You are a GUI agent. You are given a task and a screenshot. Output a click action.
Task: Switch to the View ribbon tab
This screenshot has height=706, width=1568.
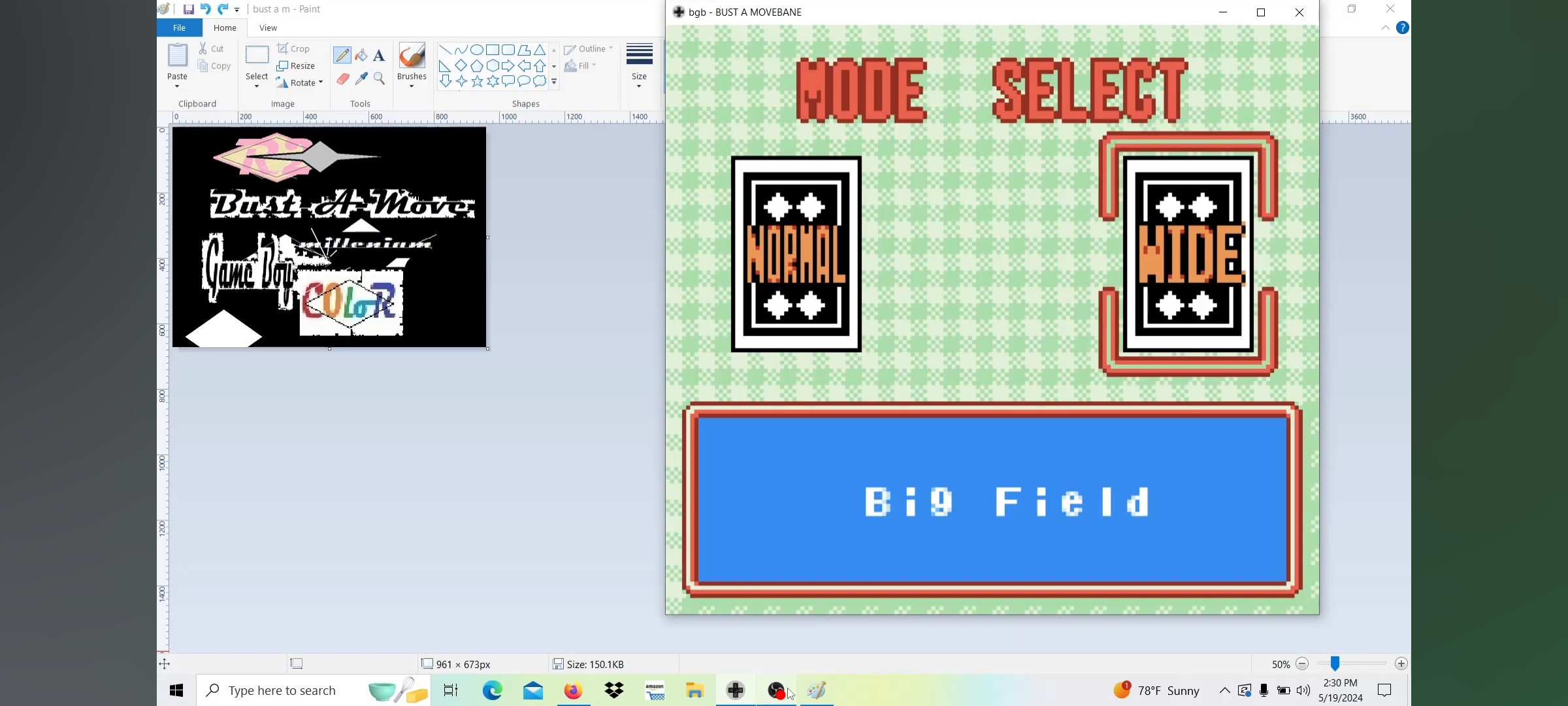pyautogui.click(x=268, y=28)
